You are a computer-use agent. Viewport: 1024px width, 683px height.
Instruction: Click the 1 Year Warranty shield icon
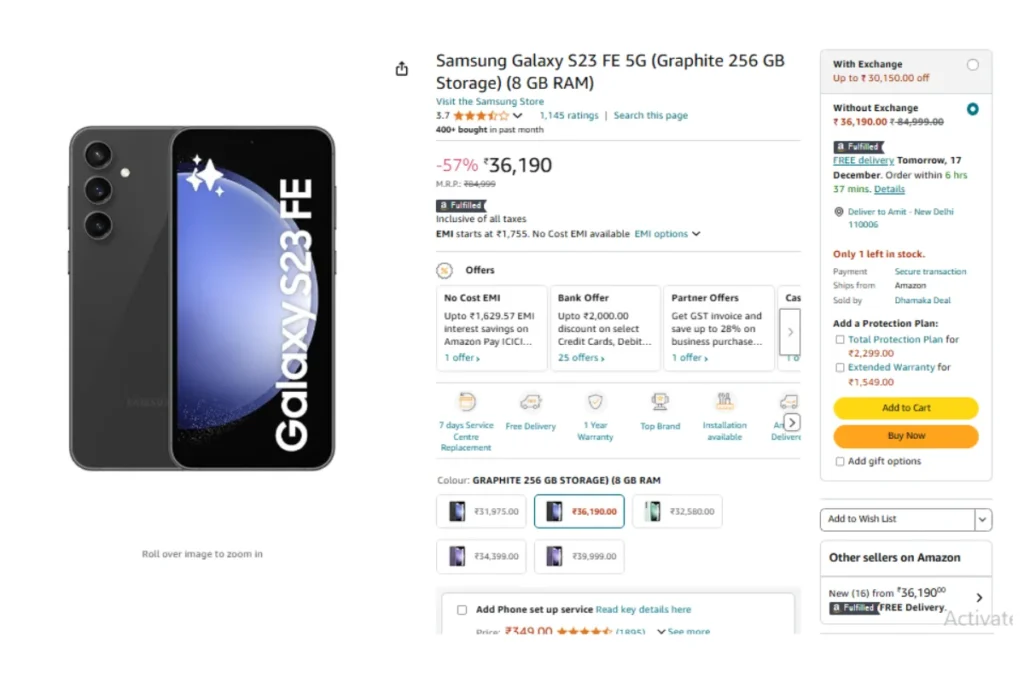[x=595, y=401]
